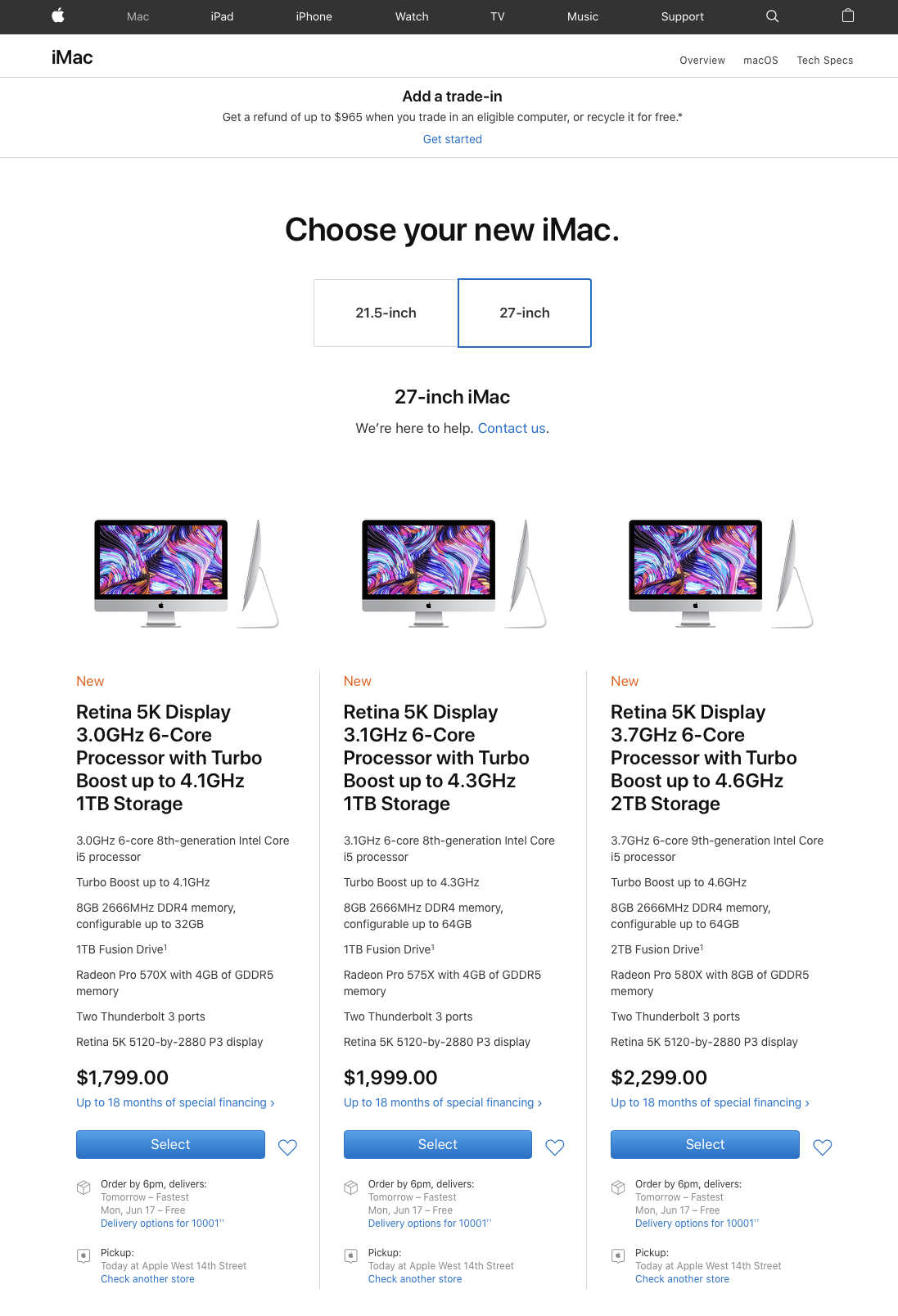Choose the 27-inch size option
This screenshot has width=898, height=1316.
tap(525, 313)
